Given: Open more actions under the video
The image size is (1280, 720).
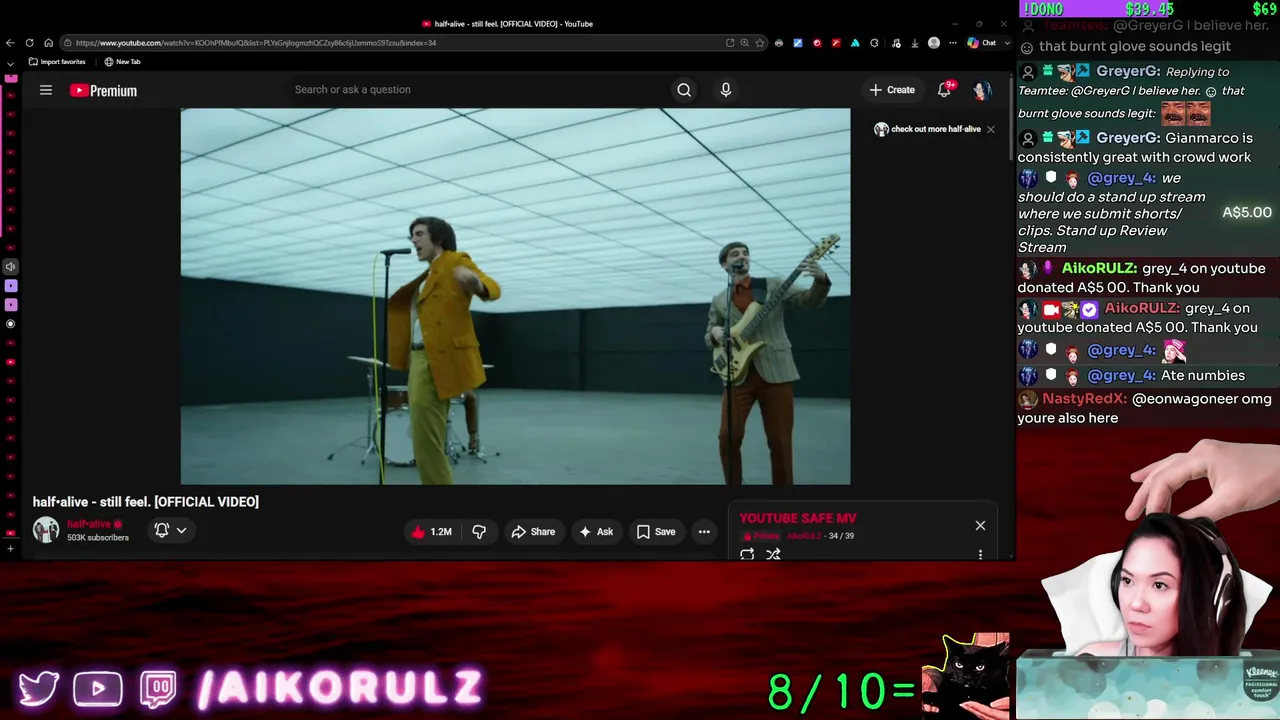Looking at the screenshot, I should (x=704, y=532).
